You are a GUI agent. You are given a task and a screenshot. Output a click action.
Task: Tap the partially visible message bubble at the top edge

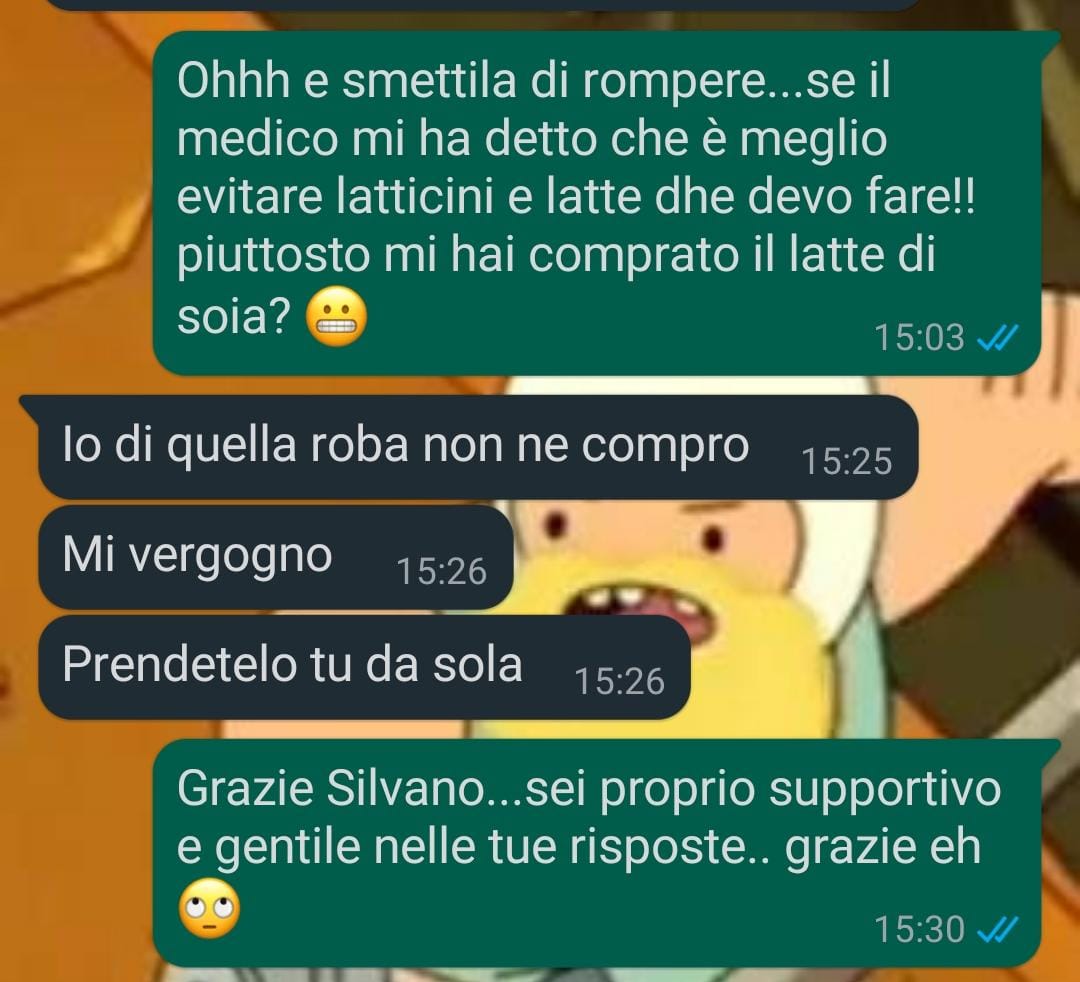(482, 4)
